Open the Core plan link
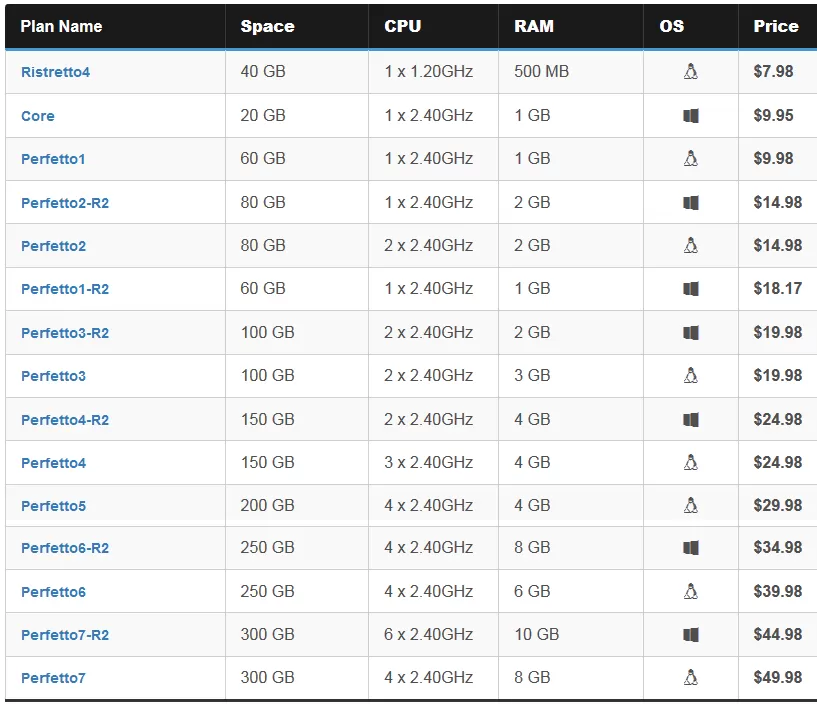 [x=38, y=116]
